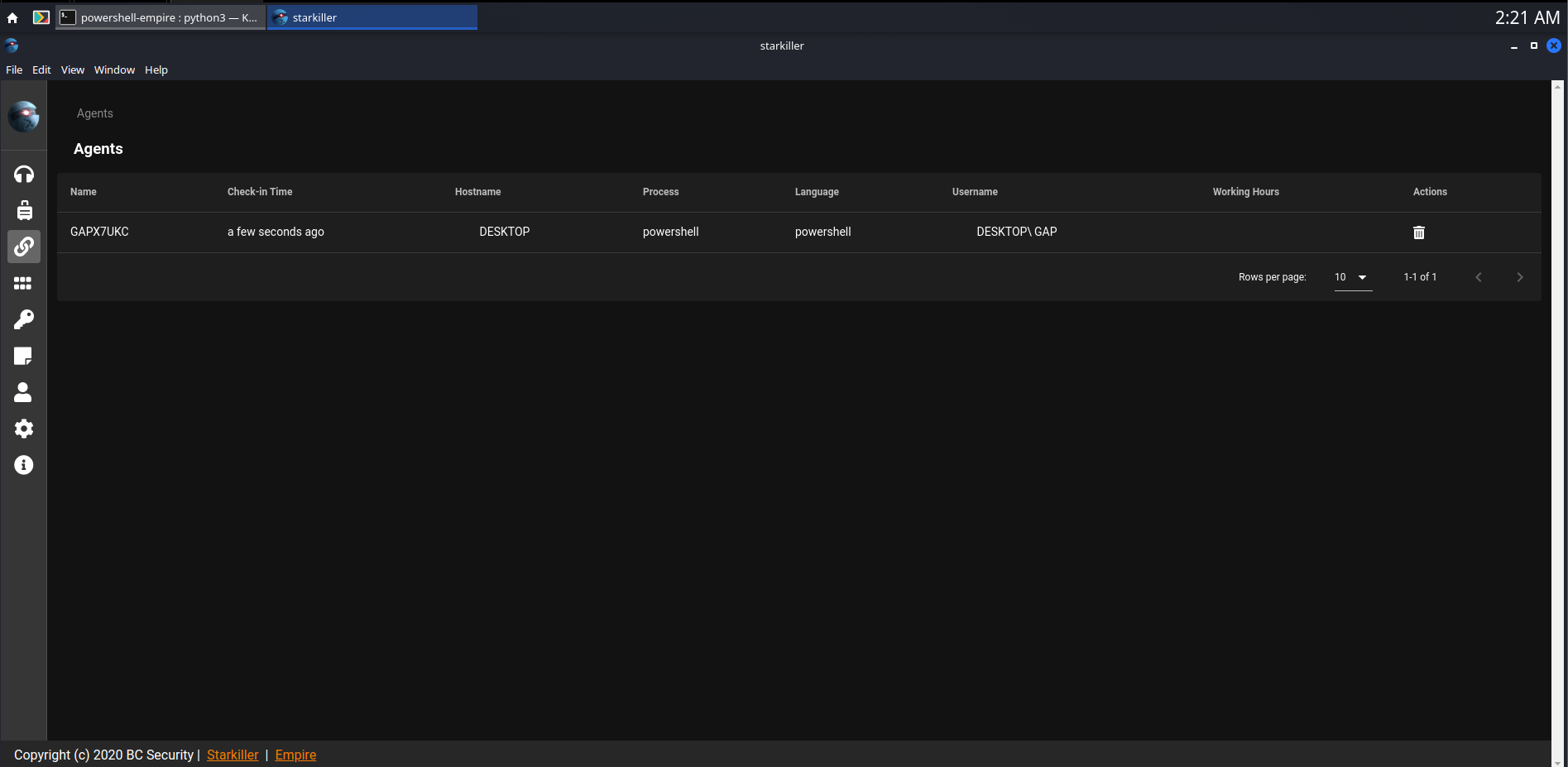Image resolution: width=1568 pixels, height=767 pixels.
Task: Switch to powershell-empire terminal in taskbar
Action: click(x=161, y=17)
